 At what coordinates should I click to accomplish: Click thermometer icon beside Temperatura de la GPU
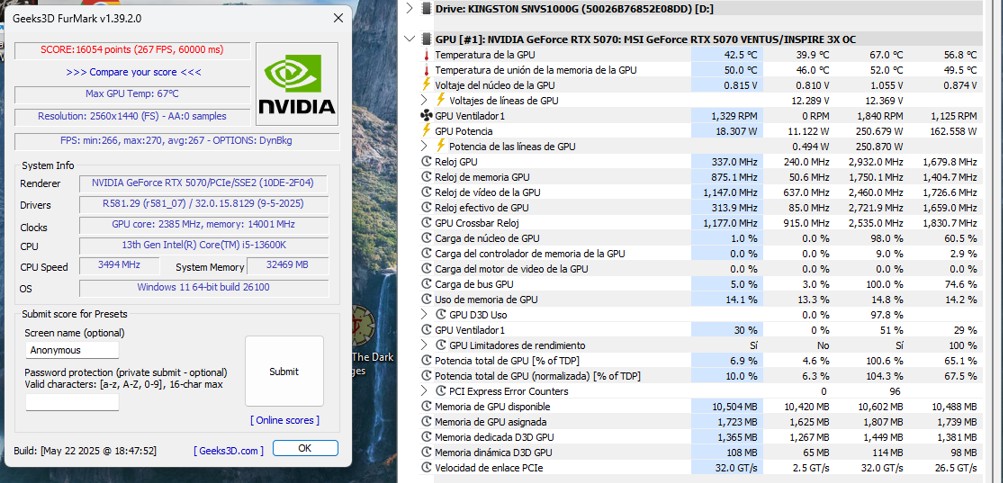tap(427, 55)
